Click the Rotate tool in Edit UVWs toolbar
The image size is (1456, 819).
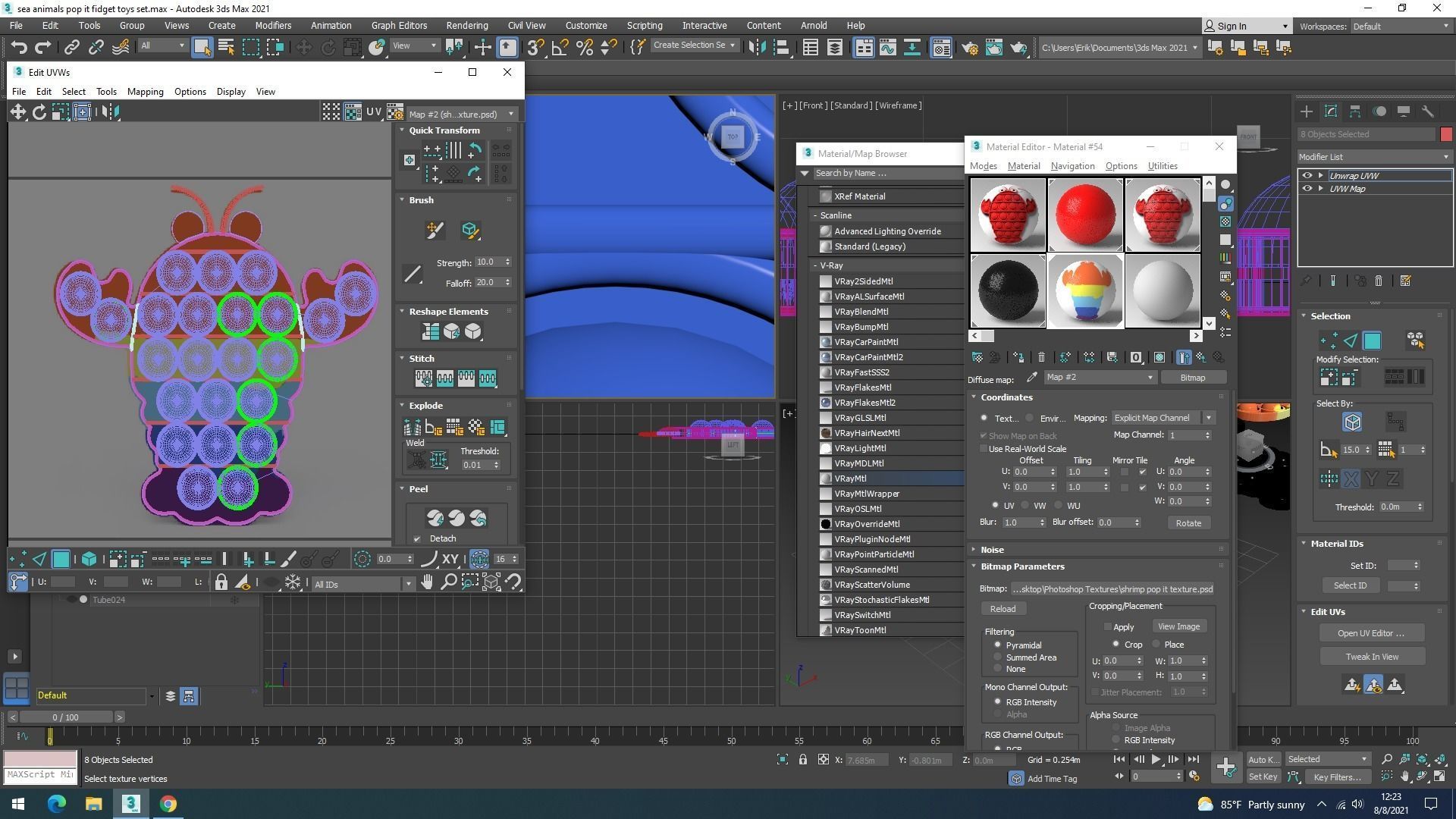[39, 112]
